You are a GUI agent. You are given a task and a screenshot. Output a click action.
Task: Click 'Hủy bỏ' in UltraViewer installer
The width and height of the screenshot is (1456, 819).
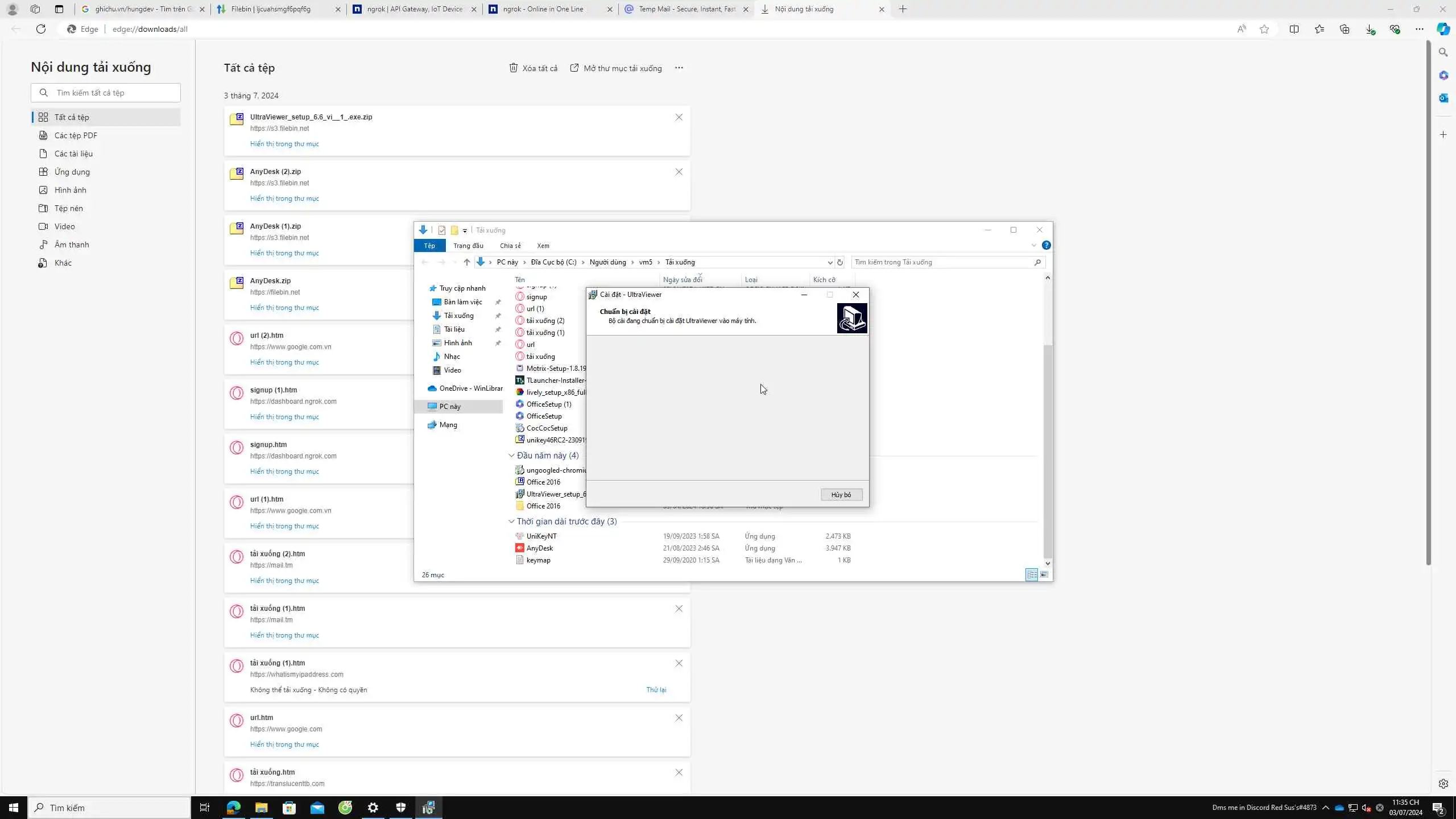[x=841, y=495]
